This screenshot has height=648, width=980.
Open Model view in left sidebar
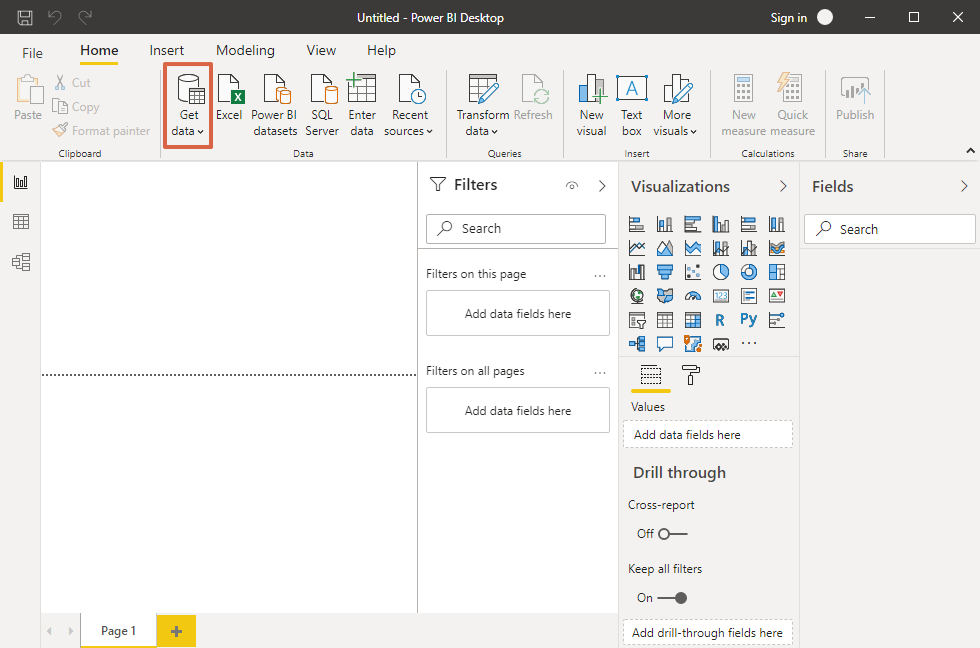point(20,262)
